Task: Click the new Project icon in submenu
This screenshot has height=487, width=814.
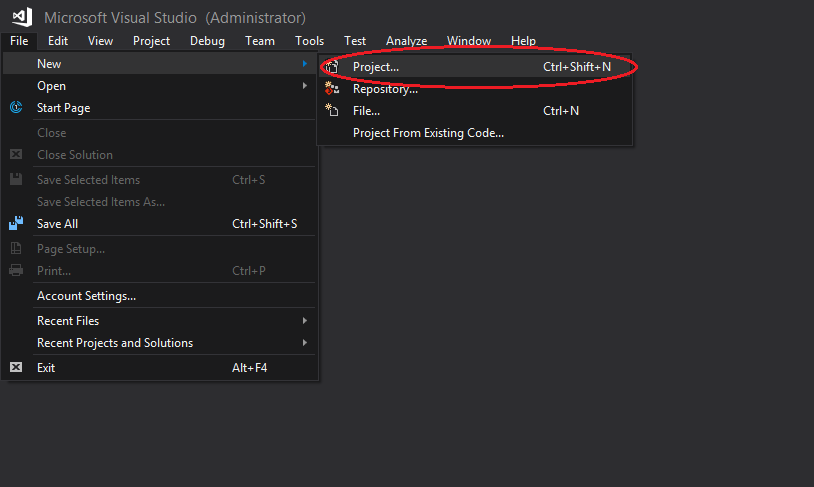Action: tap(332, 66)
